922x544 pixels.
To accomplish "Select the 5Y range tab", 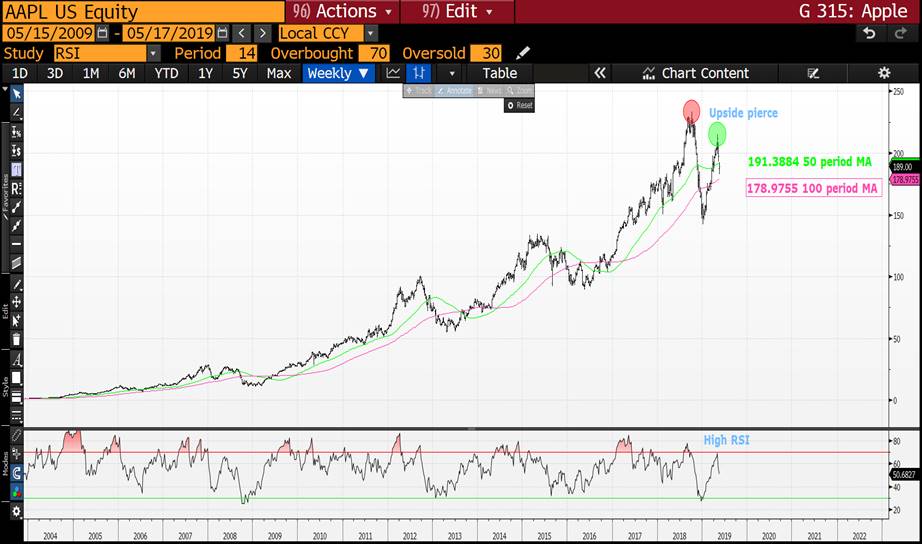I will 240,74.
